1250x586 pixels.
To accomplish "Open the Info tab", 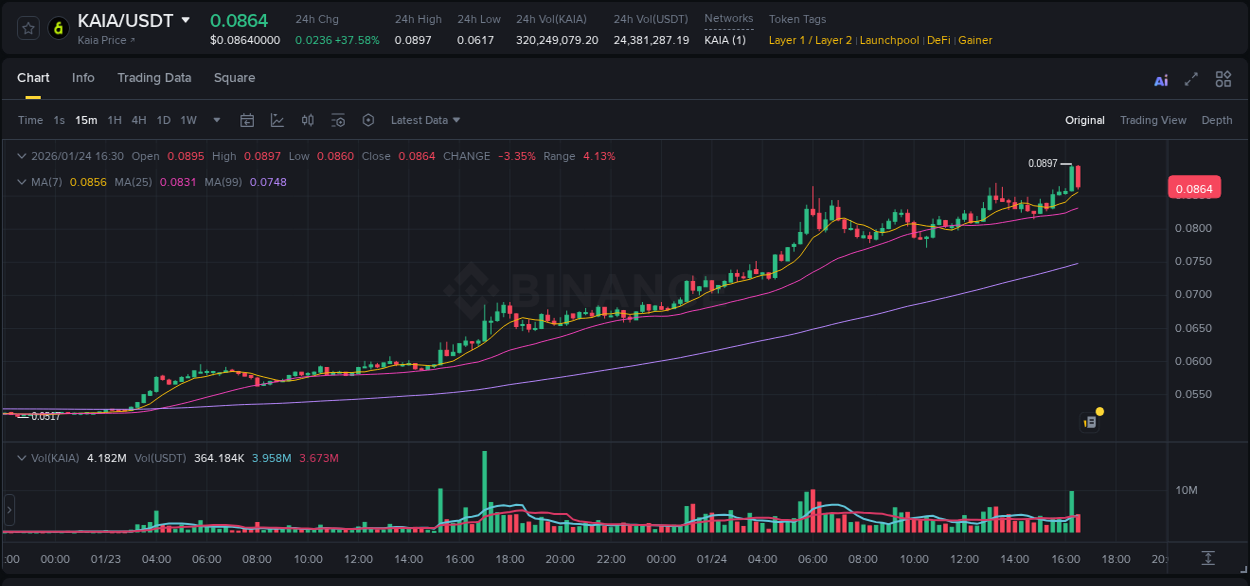I will [x=83, y=78].
